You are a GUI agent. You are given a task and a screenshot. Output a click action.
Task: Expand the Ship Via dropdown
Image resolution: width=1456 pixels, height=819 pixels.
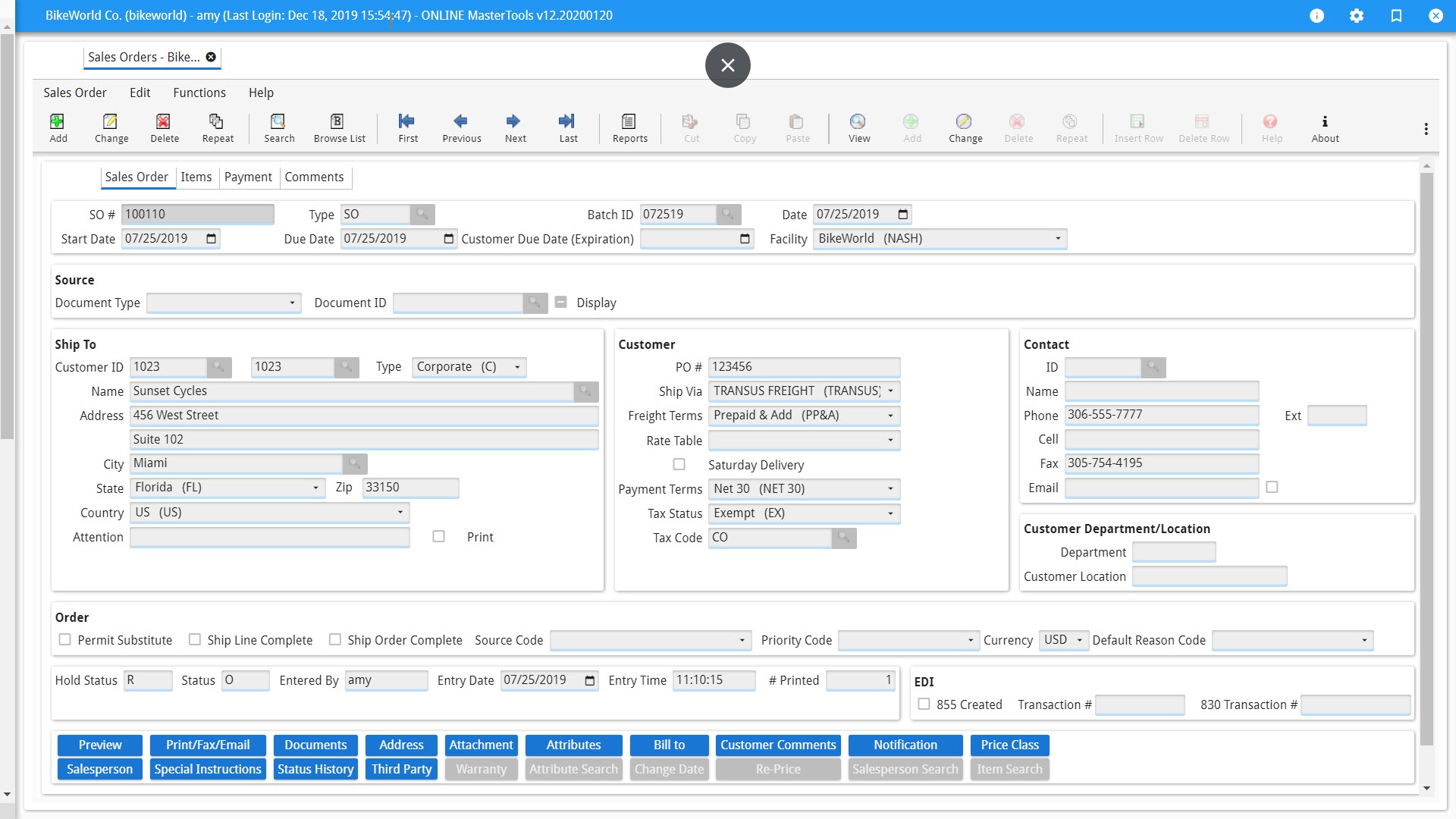pyautogui.click(x=890, y=391)
